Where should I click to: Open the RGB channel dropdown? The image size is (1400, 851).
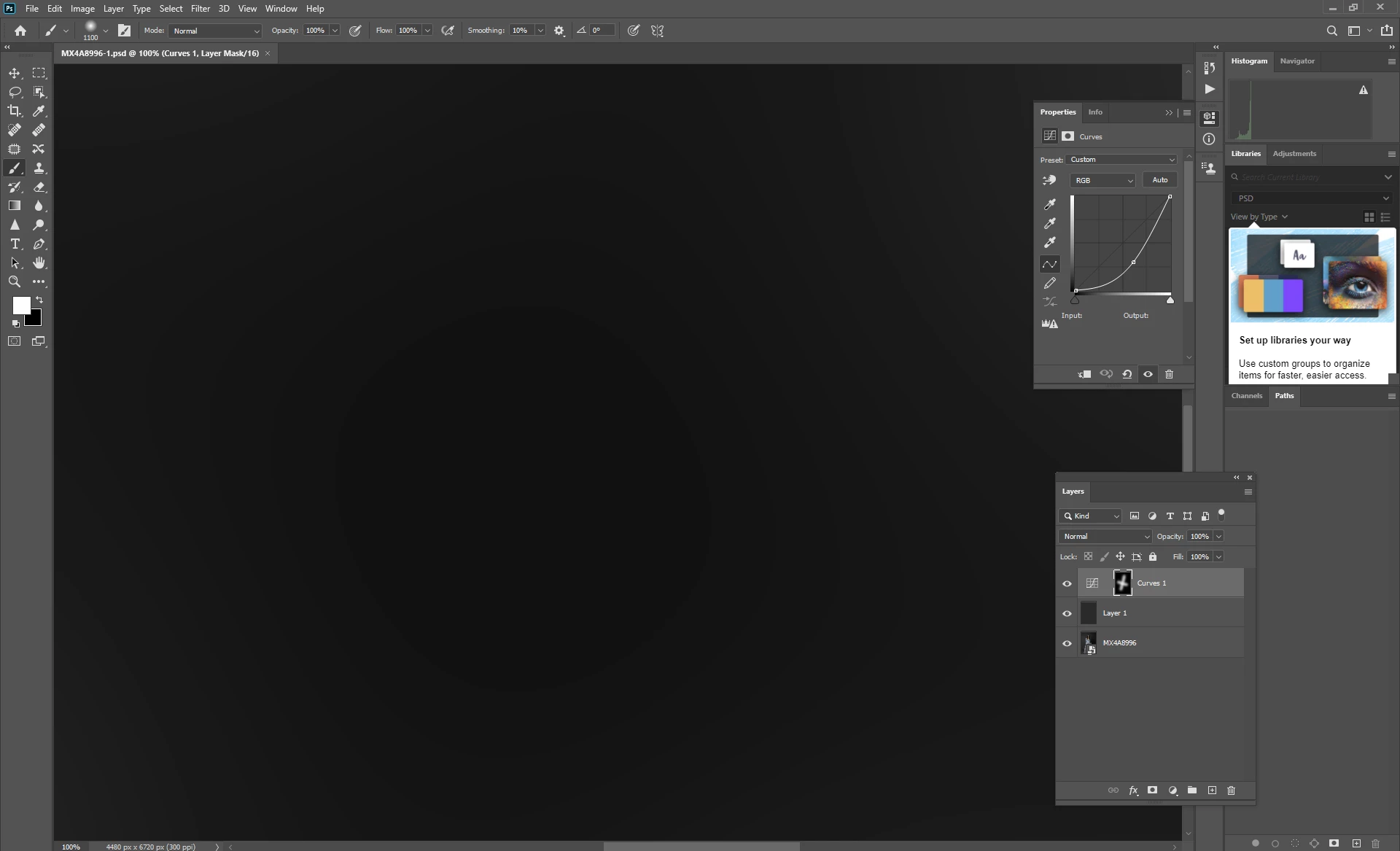coord(1102,180)
